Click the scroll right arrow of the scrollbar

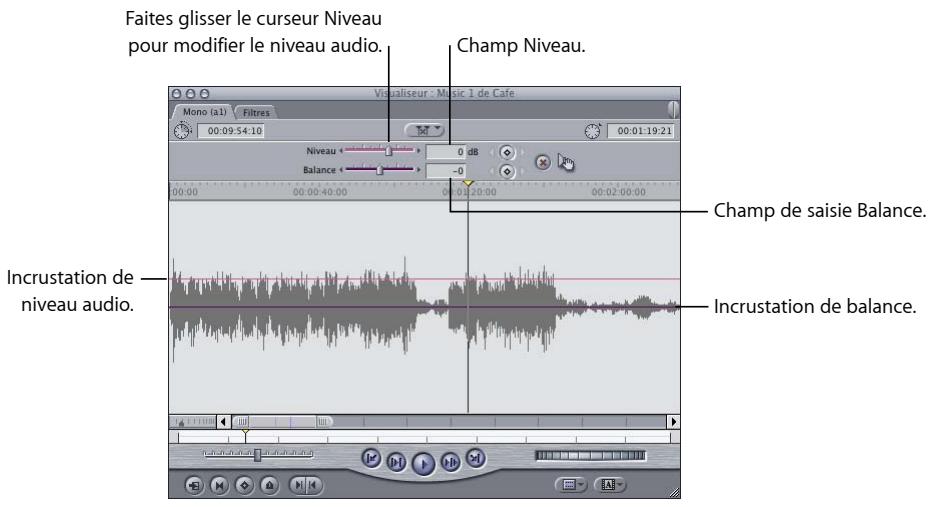(673, 422)
